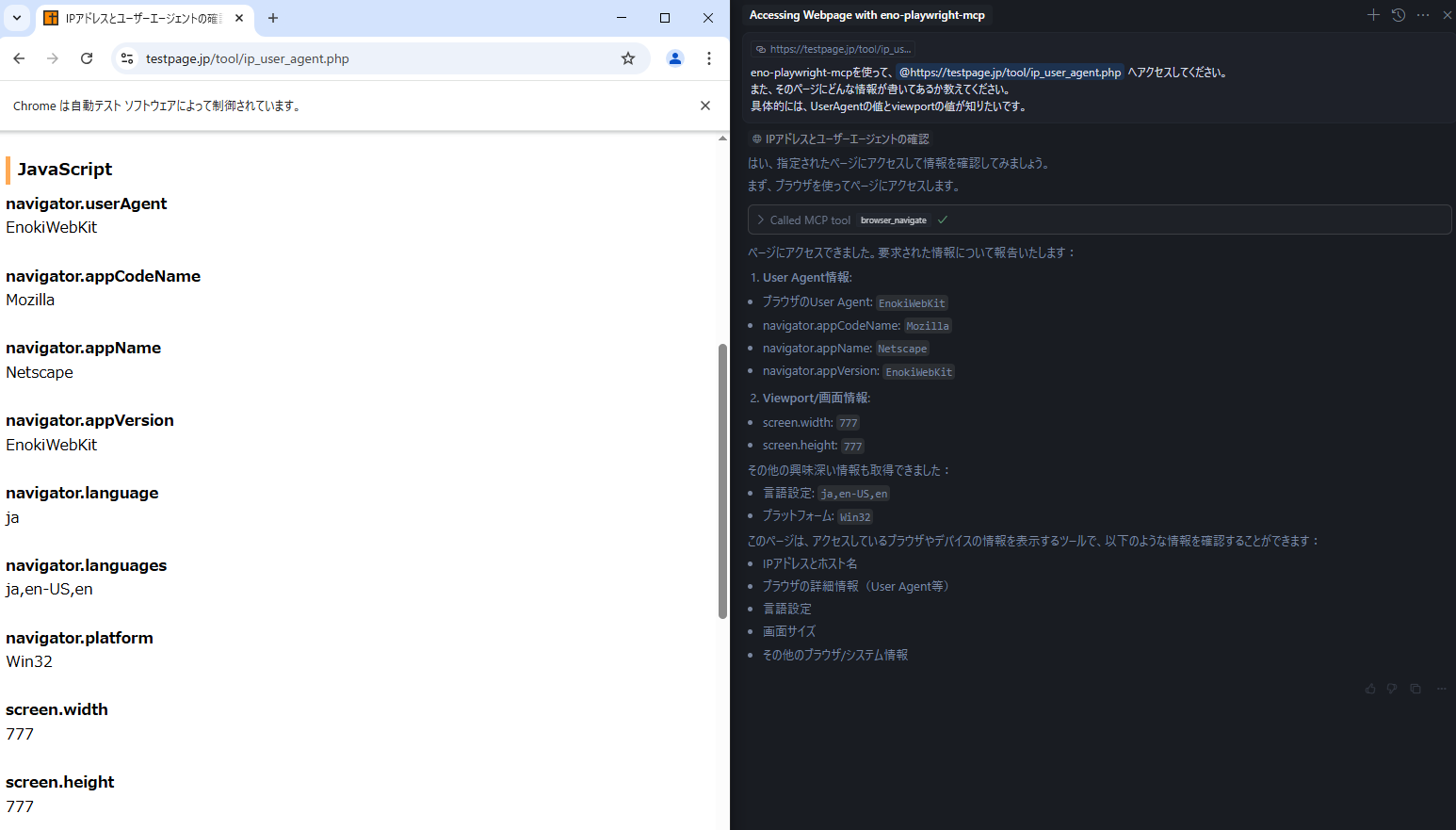The width and height of the screenshot is (1456, 830).
Task: Click the navigator.platform label
Action: (x=79, y=638)
